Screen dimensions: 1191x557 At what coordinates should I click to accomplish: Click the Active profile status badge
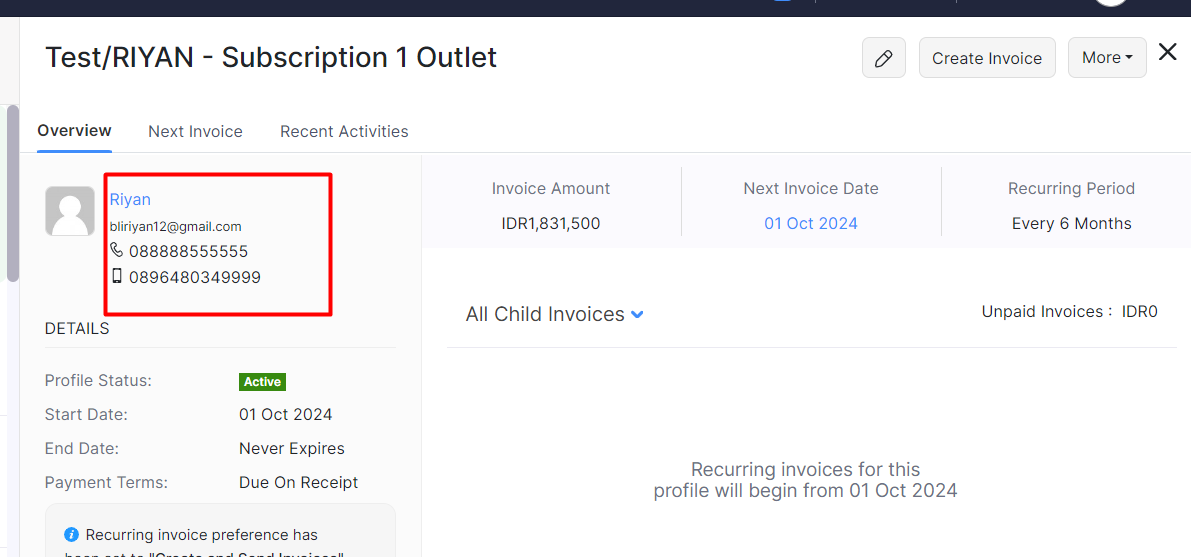tap(263, 381)
